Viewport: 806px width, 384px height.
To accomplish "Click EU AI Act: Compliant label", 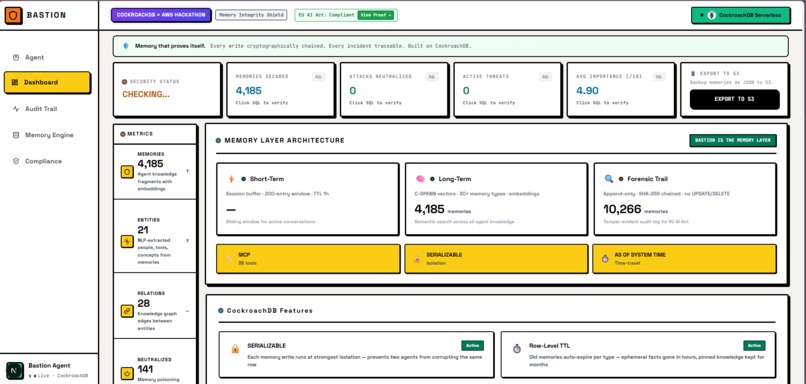I will point(327,15).
